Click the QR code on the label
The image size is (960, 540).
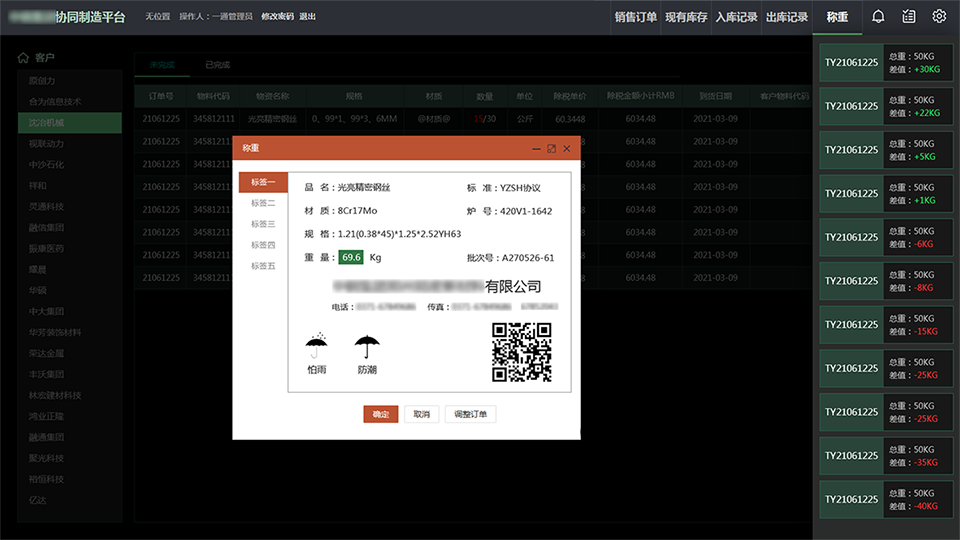521,352
